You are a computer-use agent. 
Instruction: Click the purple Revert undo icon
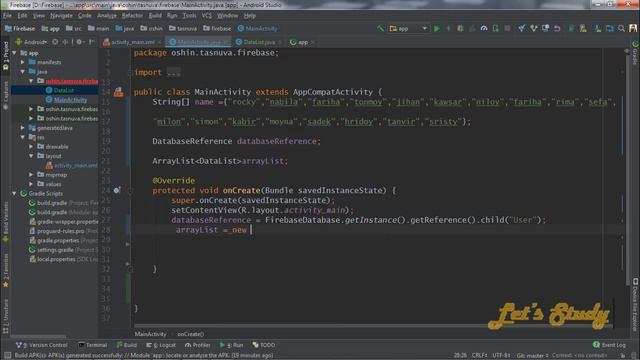pos(557,28)
